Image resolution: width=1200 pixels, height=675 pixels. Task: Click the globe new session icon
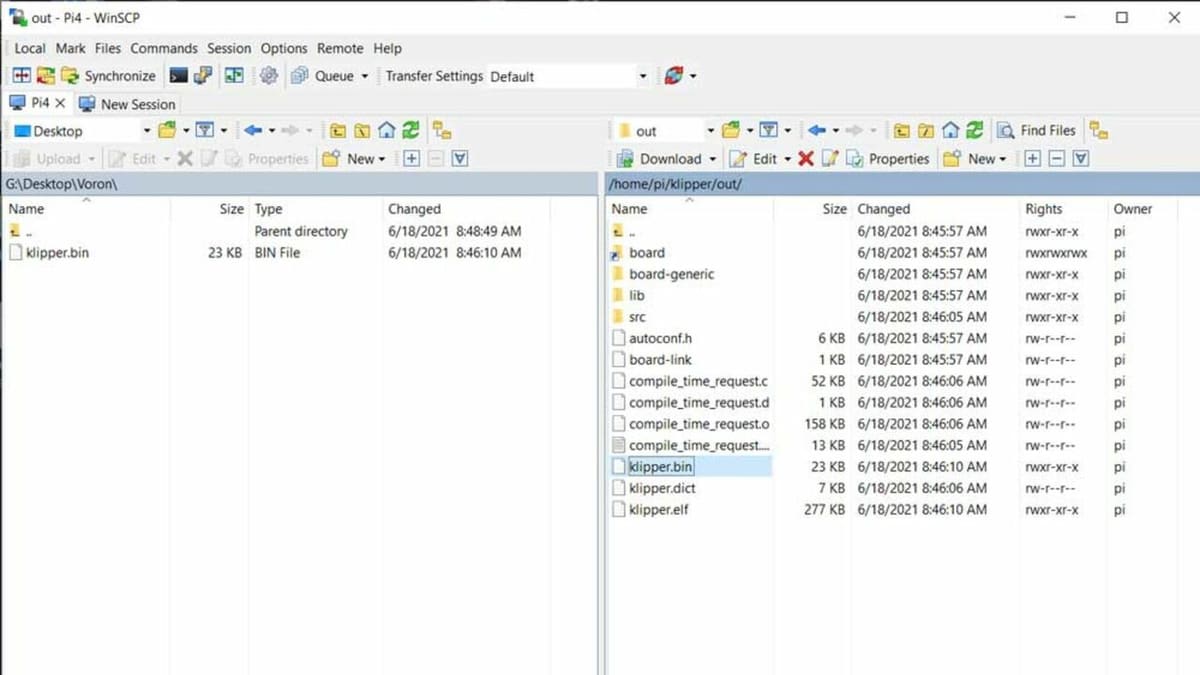tap(673, 76)
